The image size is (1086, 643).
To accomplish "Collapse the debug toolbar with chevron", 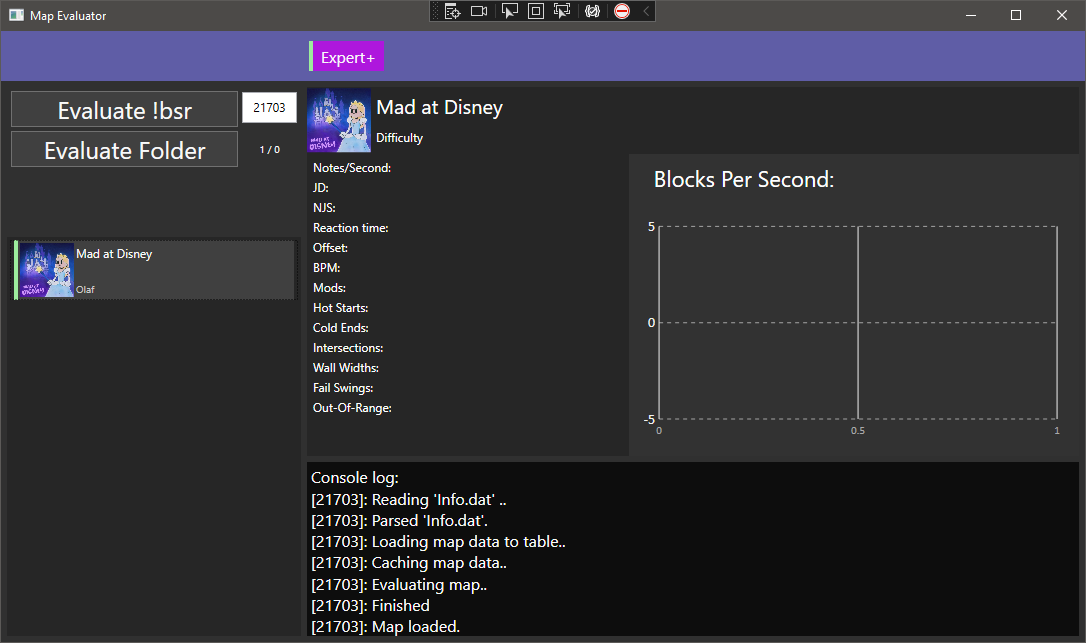I will tap(646, 11).
